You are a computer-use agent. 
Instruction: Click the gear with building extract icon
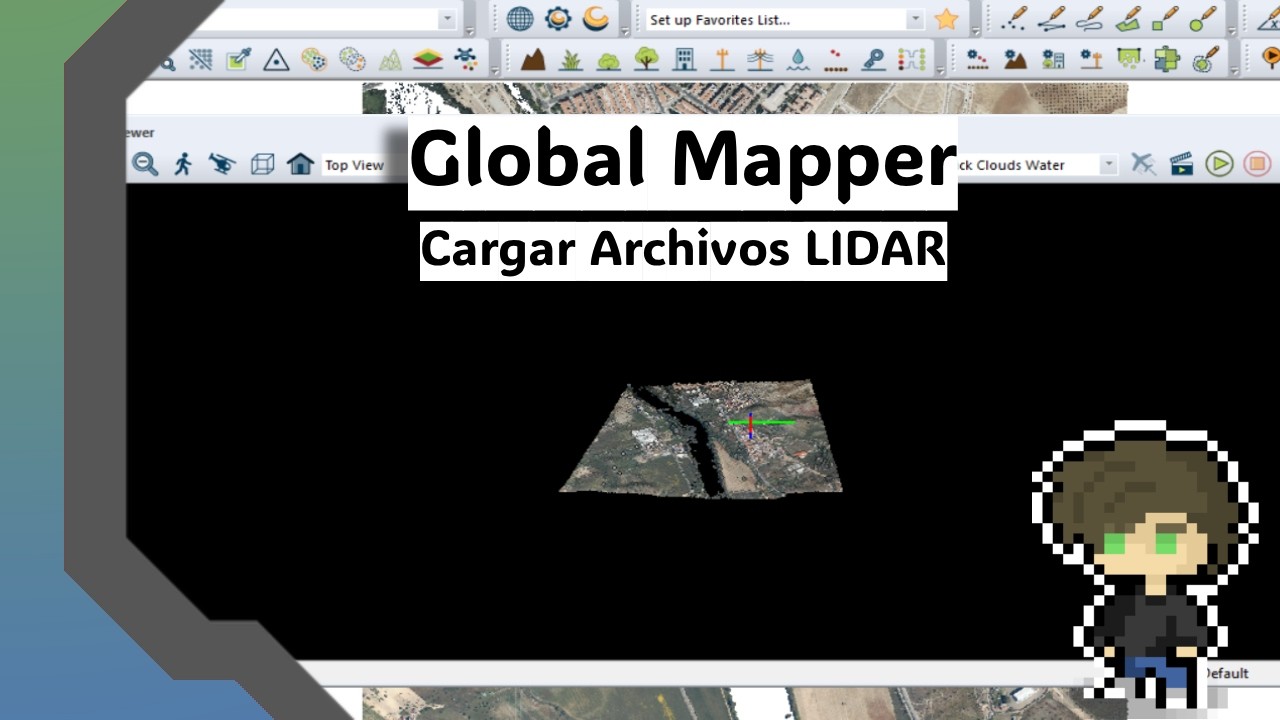point(1054,59)
